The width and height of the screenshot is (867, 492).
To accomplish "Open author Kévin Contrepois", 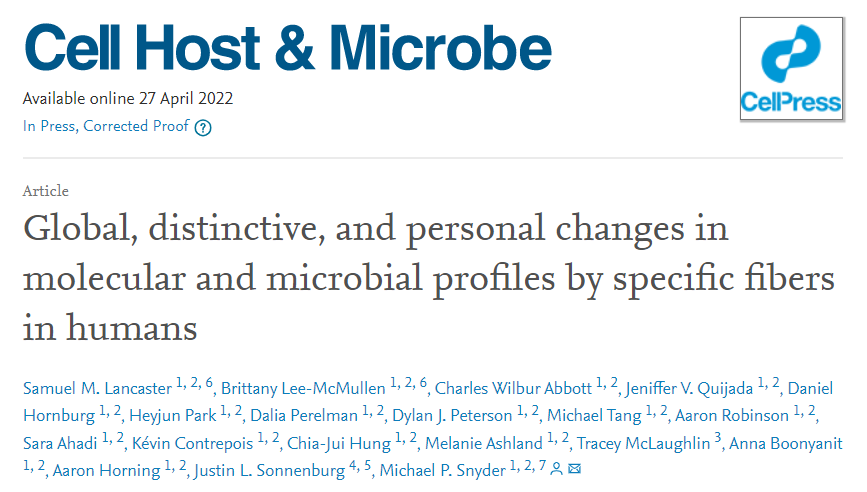I will coord(192,443).
